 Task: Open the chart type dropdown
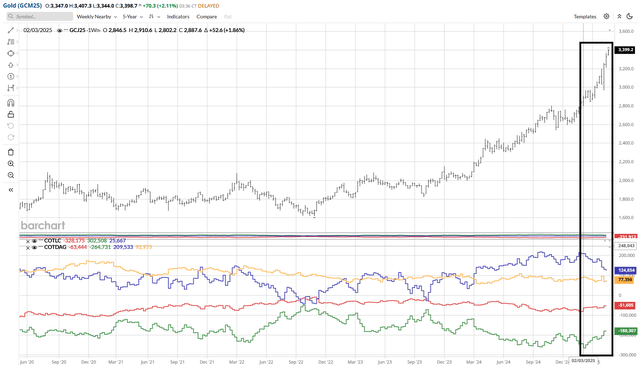[x=154, y=17]
